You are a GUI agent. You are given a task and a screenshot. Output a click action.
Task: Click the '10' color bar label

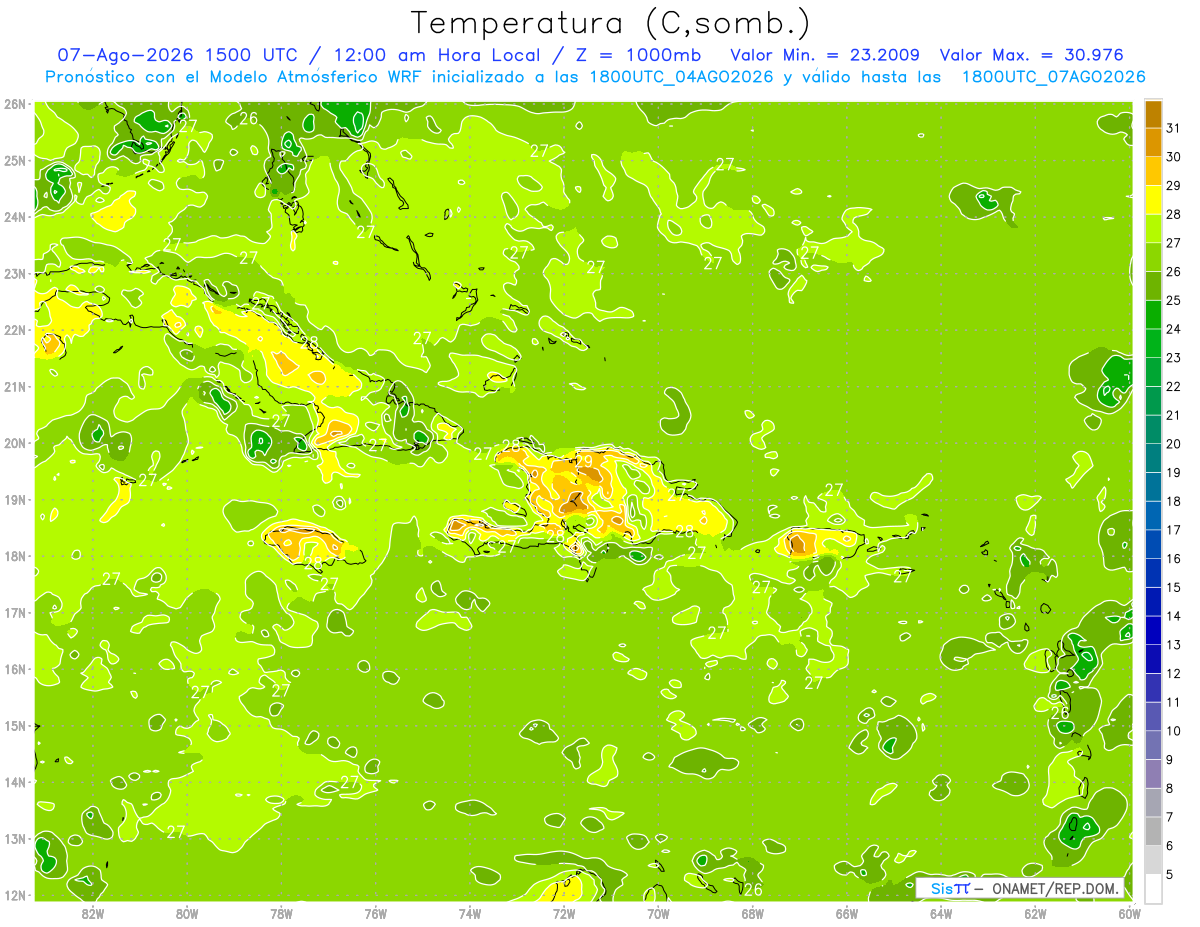tap(1174, 731)
